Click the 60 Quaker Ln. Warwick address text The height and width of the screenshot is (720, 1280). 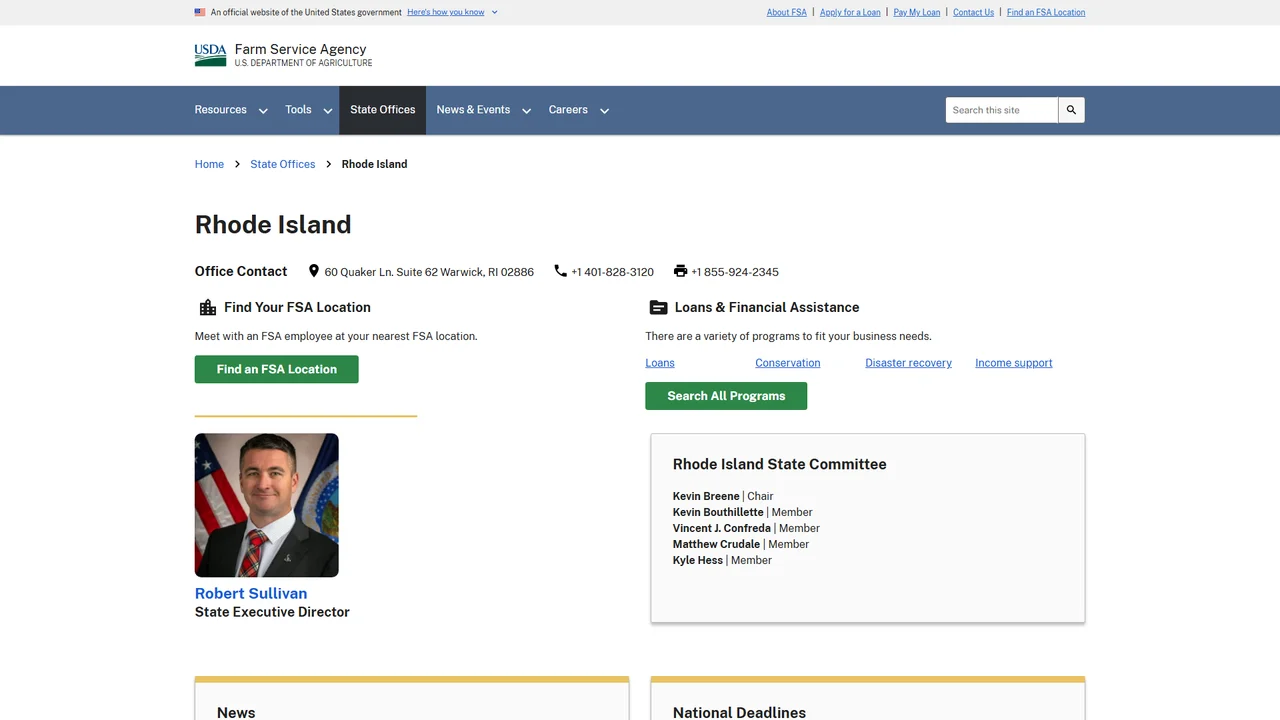(429, 272)
